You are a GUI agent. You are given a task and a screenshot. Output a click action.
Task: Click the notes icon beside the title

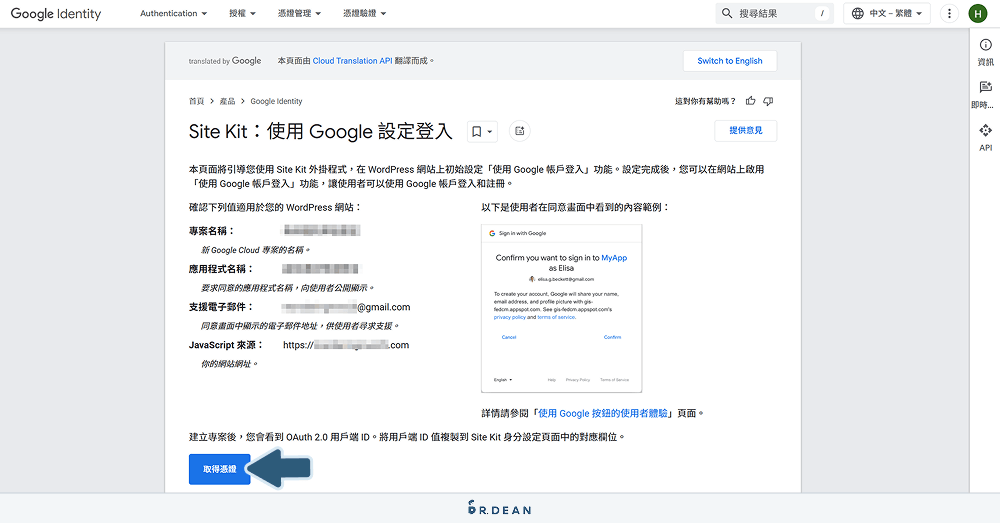click(x=520, y=131)
